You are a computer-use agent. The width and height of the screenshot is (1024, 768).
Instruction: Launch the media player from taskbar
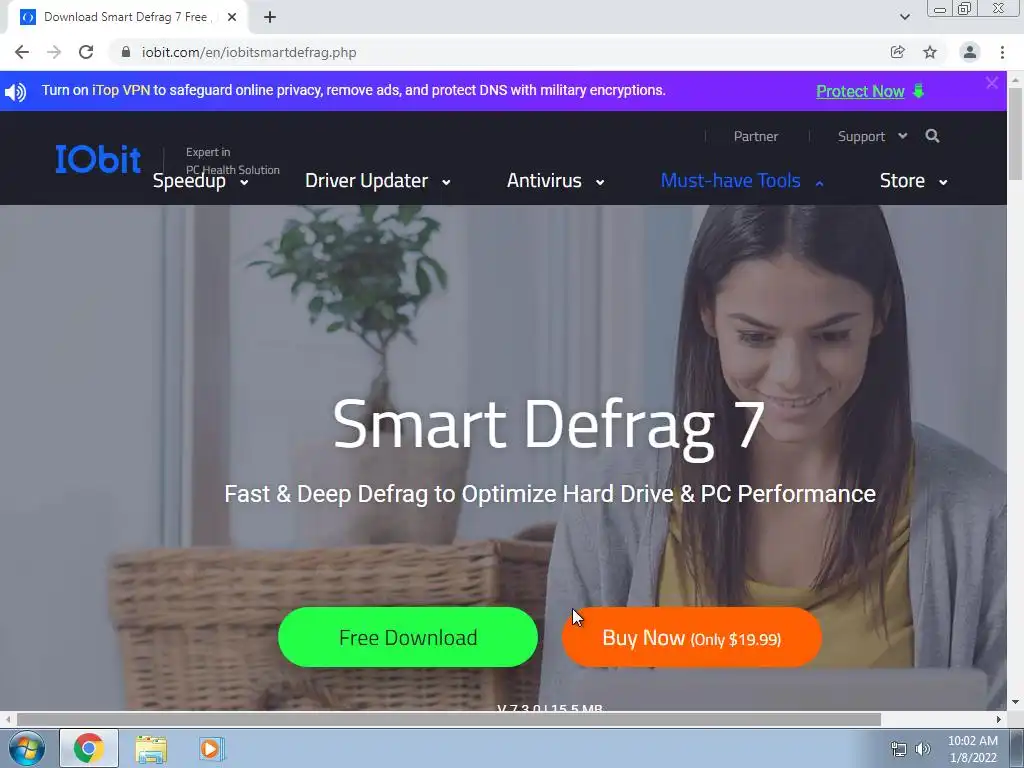point(211,749)
